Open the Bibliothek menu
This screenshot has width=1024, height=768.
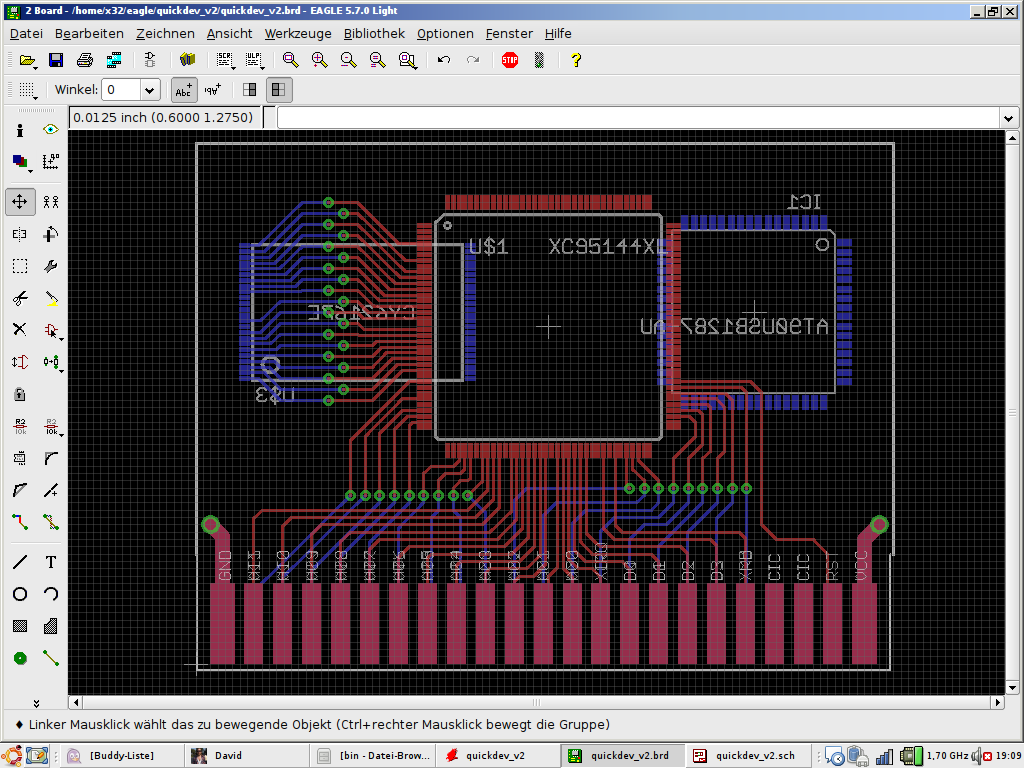373,33
